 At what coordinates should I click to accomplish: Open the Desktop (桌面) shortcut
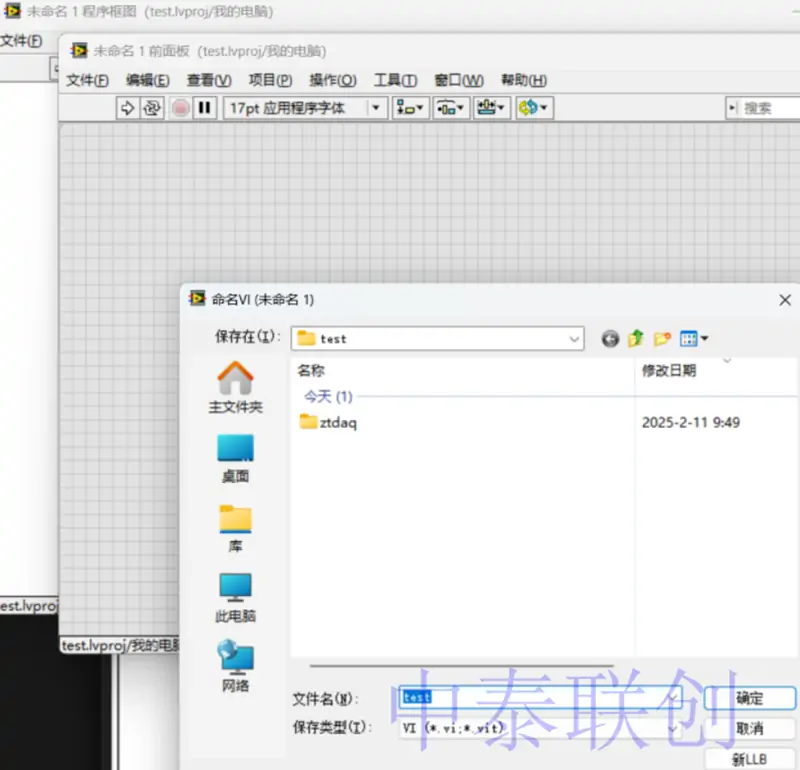tap(235, 459)
